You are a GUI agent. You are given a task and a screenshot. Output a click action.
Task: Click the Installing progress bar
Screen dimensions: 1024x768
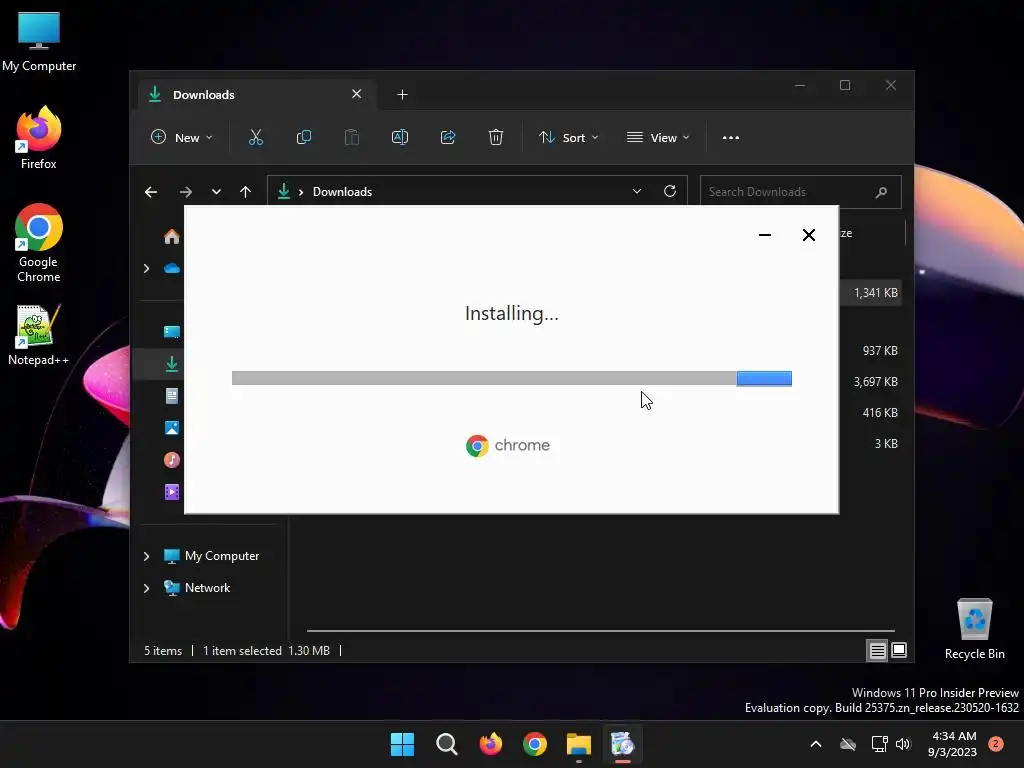(x=511, y=378)
